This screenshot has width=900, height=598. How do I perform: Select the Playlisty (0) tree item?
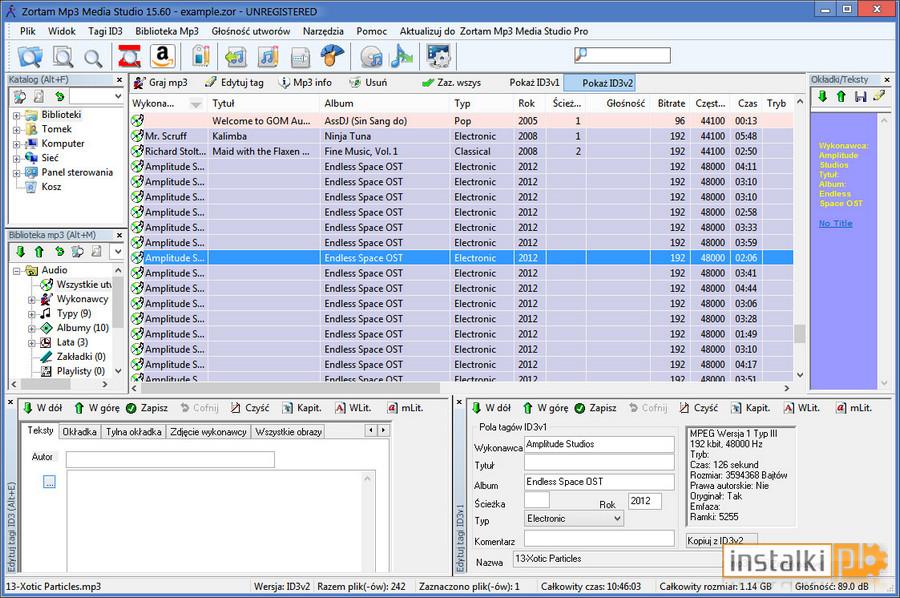coord(73,371)
